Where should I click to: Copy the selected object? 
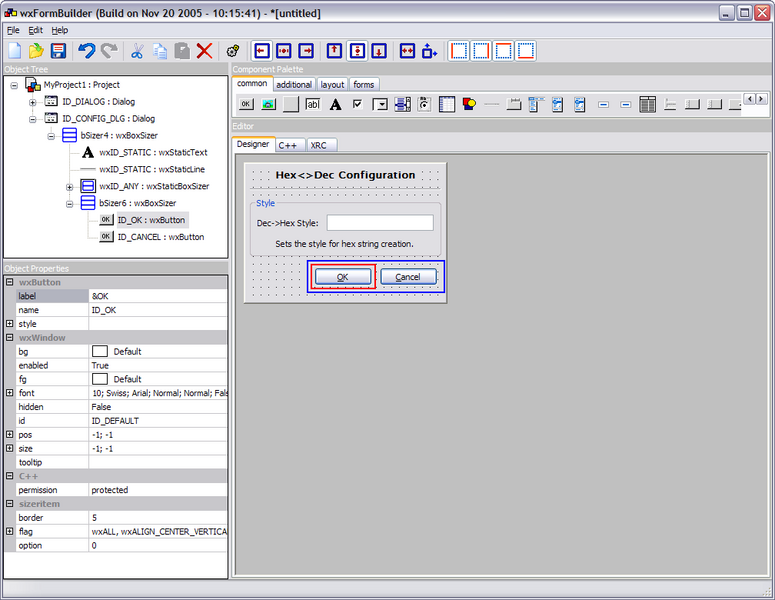click(160, 51)
